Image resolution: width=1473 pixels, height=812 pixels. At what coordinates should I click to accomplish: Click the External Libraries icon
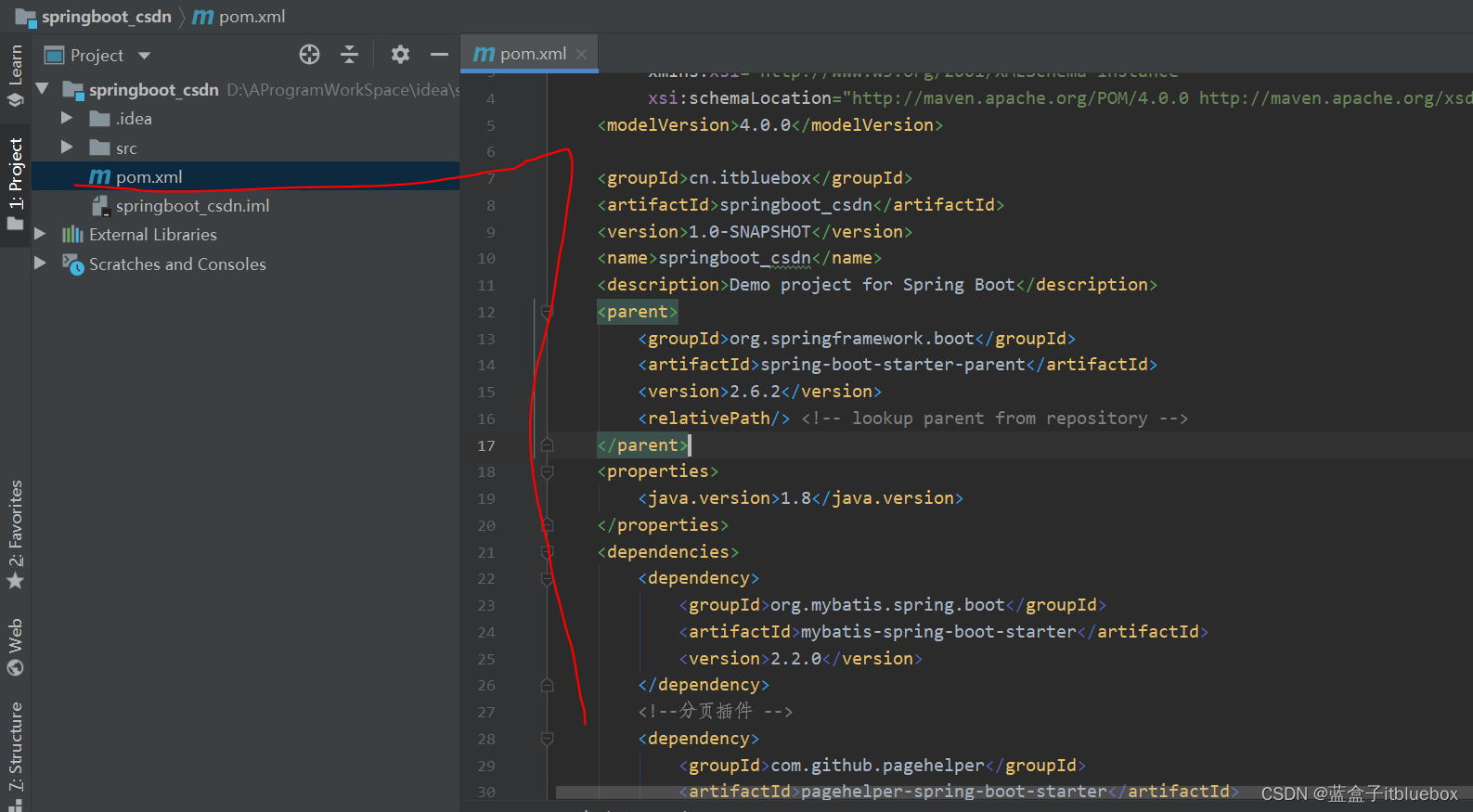[x=72, y=234]
